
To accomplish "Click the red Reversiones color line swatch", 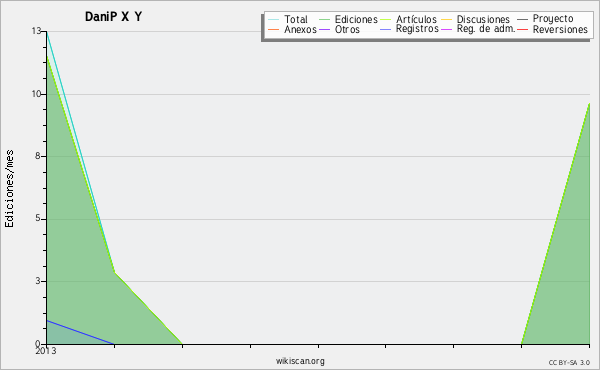I will click(x=523, y=29).
